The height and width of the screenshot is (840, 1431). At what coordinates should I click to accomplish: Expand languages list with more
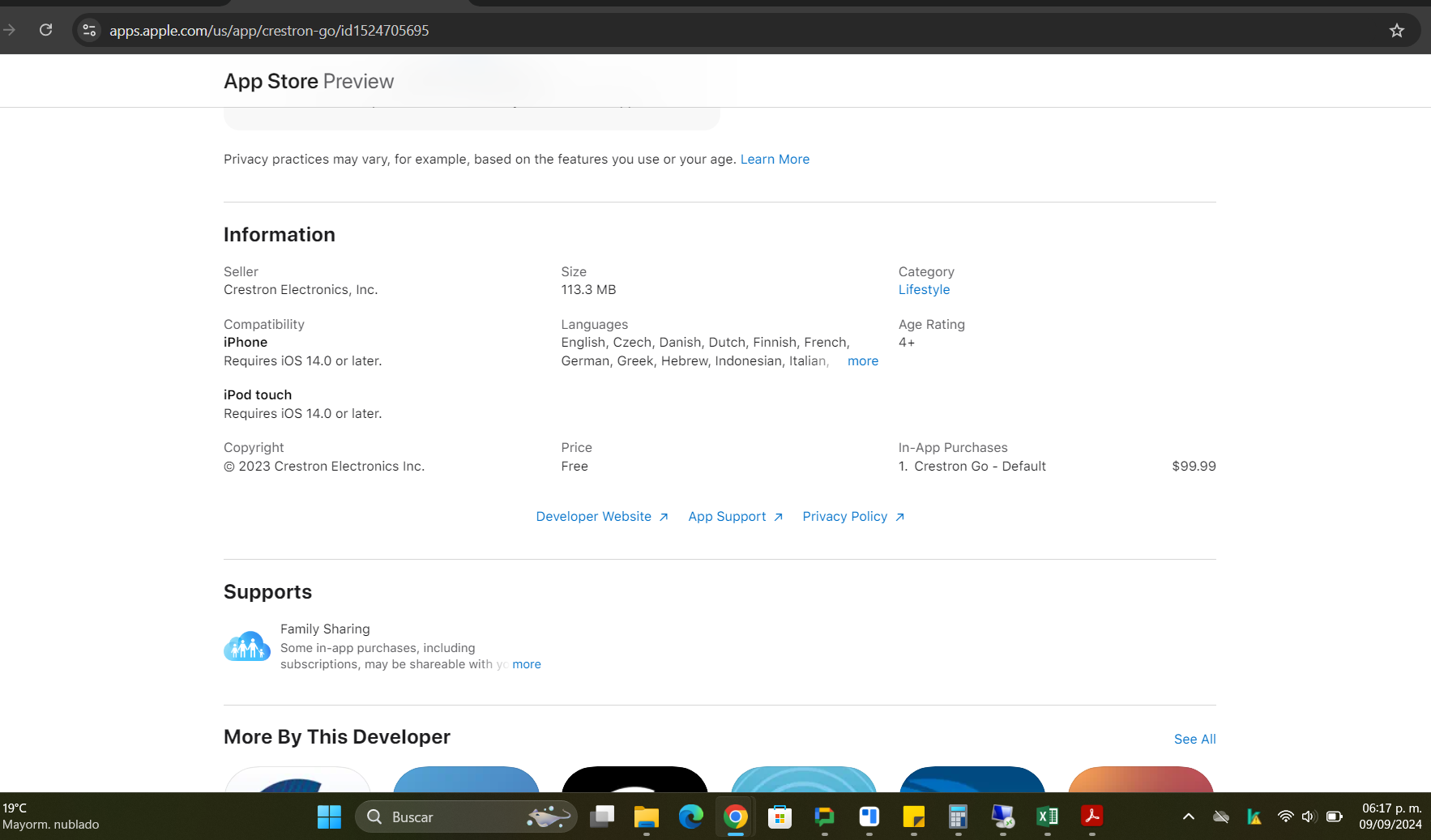click(x=863, y=361)
